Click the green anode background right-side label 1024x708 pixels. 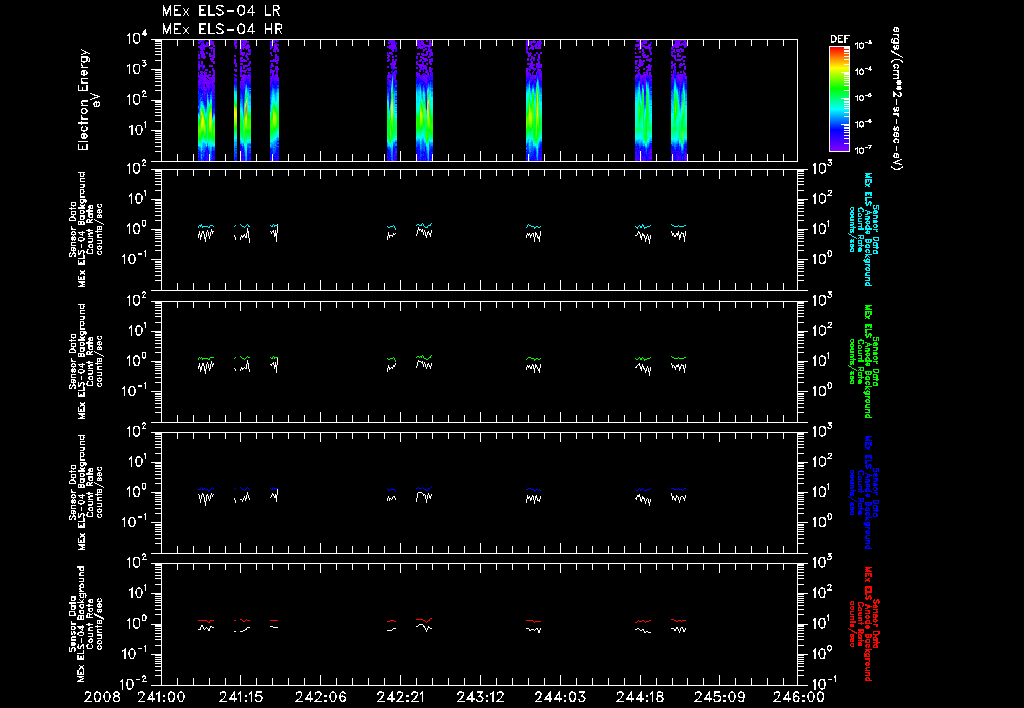864,361
